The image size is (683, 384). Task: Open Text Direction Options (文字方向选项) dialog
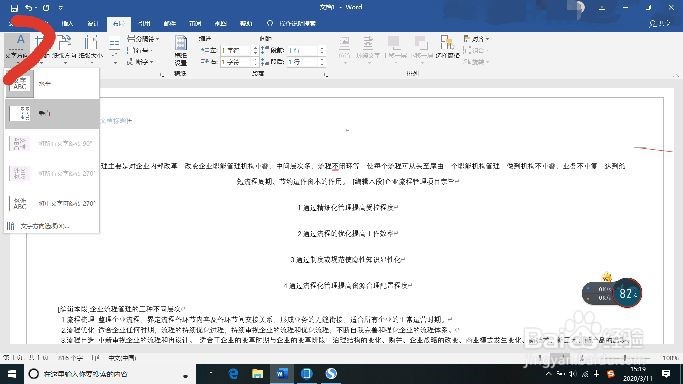[x=52, y=226]
